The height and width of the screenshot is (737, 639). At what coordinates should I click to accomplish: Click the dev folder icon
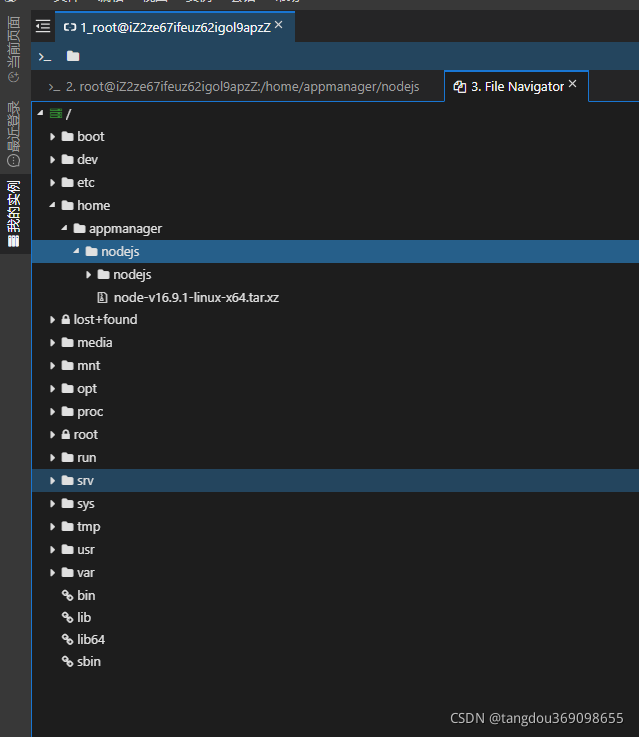(x=68, y=159)
